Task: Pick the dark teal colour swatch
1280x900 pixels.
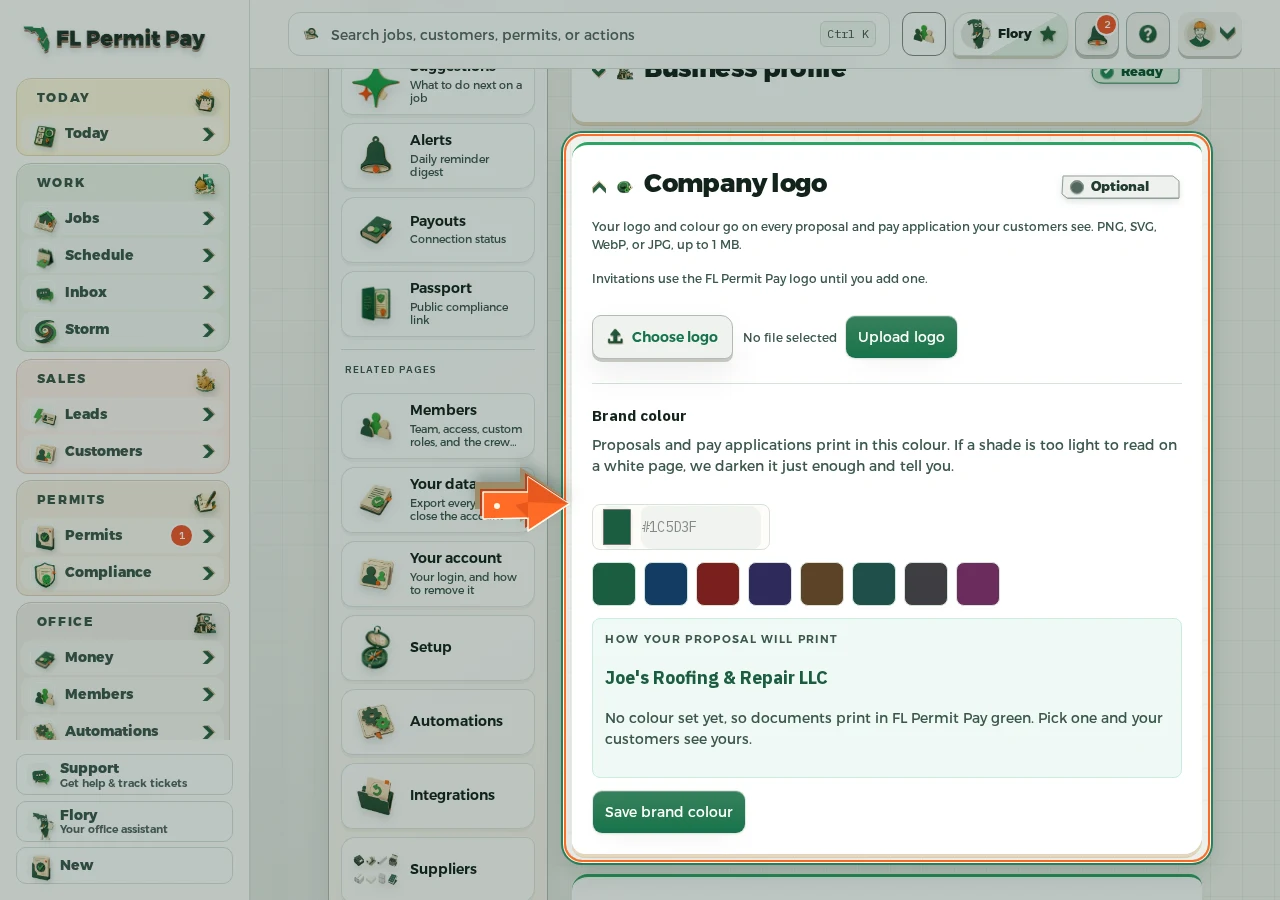Action: pos(874,584)
